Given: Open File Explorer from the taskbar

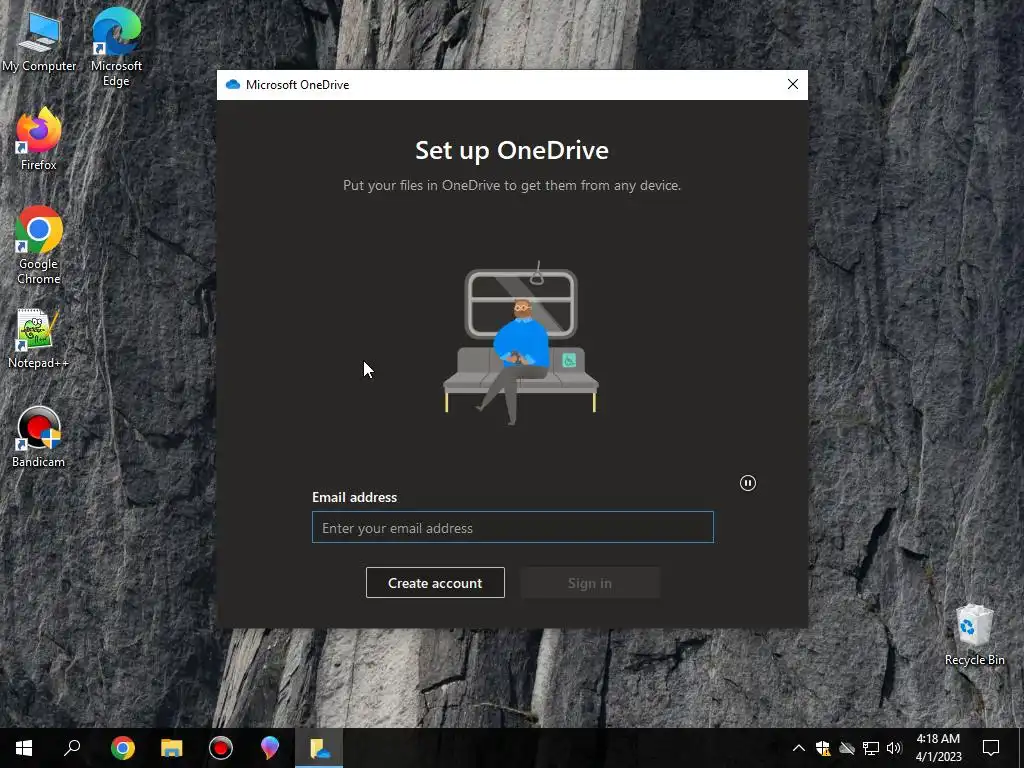Looking at the screenshot, I should [172, 748].
